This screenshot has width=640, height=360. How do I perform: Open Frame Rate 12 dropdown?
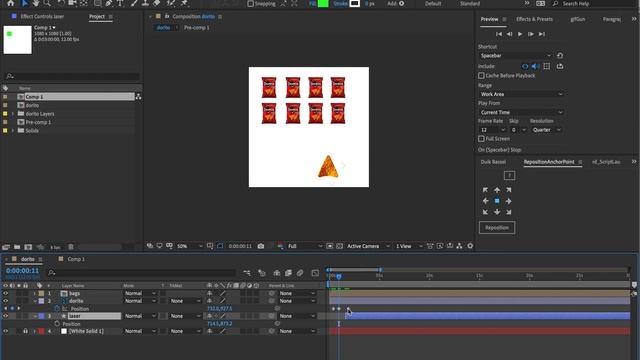point(493,130)
